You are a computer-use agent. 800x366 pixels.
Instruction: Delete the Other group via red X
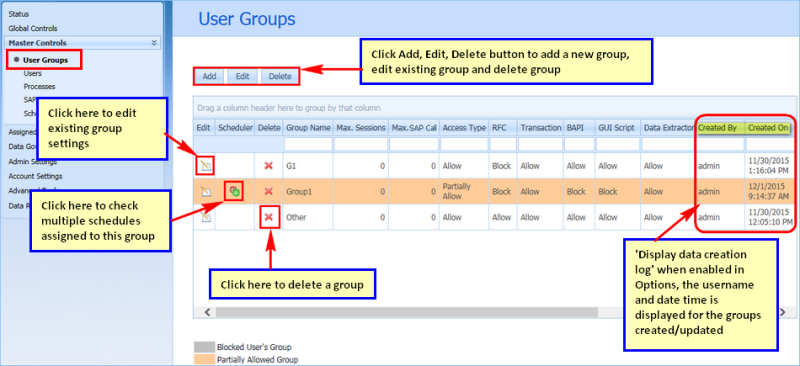[269, 217]
